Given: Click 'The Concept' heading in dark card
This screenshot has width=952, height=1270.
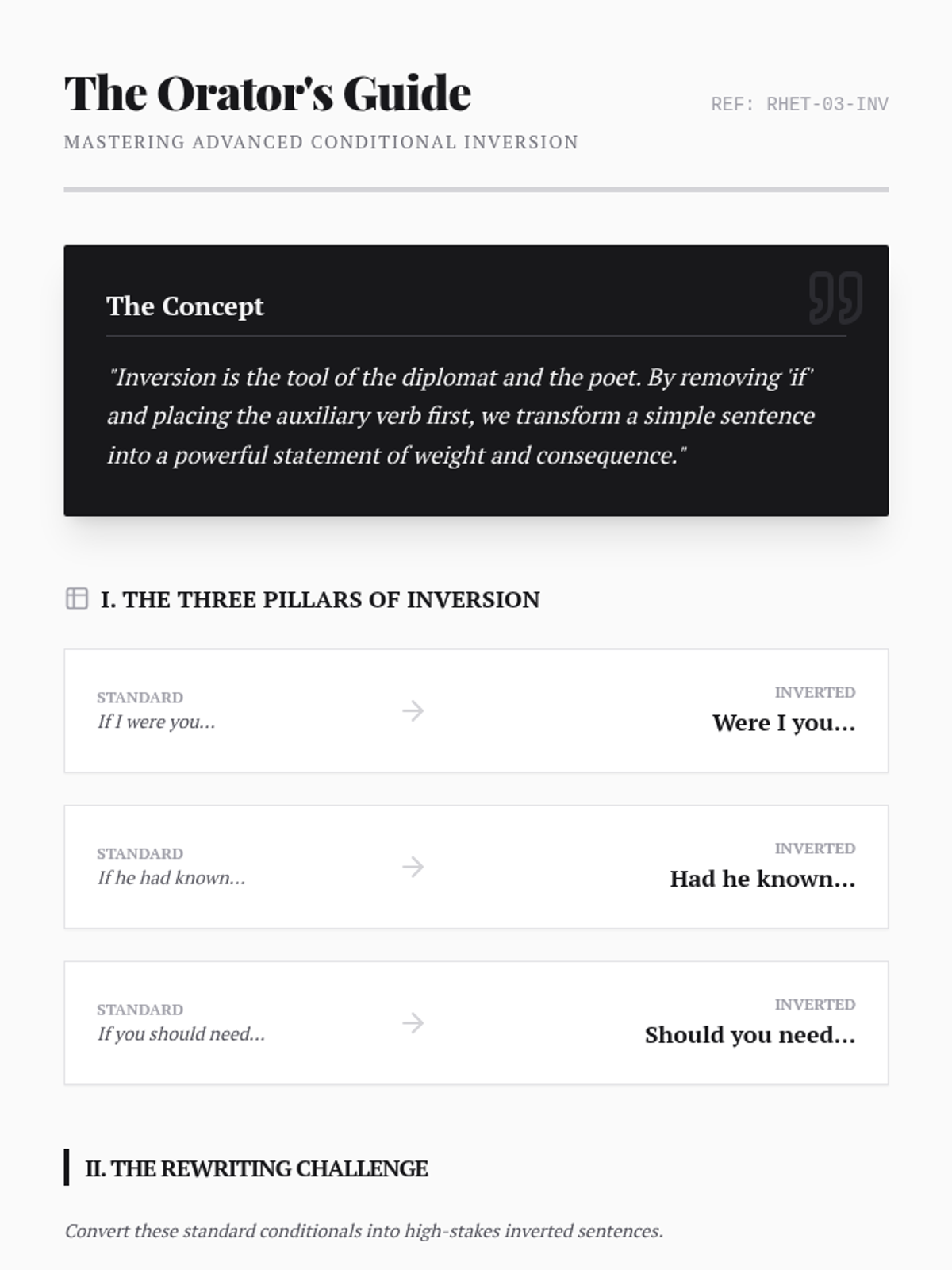Looking at the screenshot, I should tap(185, 306).
